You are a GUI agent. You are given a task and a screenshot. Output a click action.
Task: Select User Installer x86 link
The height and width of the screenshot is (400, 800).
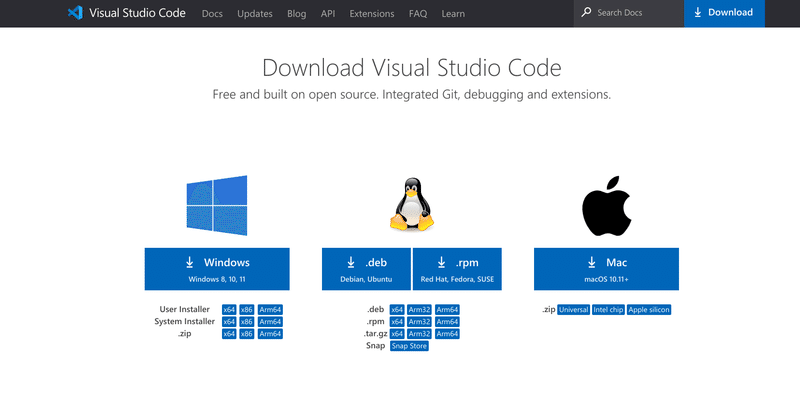pos(247,310)
